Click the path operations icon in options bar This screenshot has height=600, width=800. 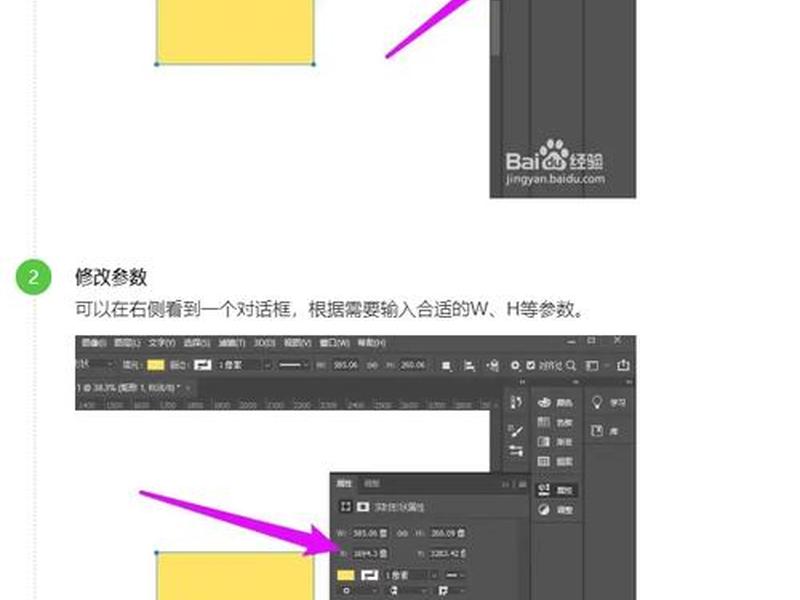tap(446, 366)
